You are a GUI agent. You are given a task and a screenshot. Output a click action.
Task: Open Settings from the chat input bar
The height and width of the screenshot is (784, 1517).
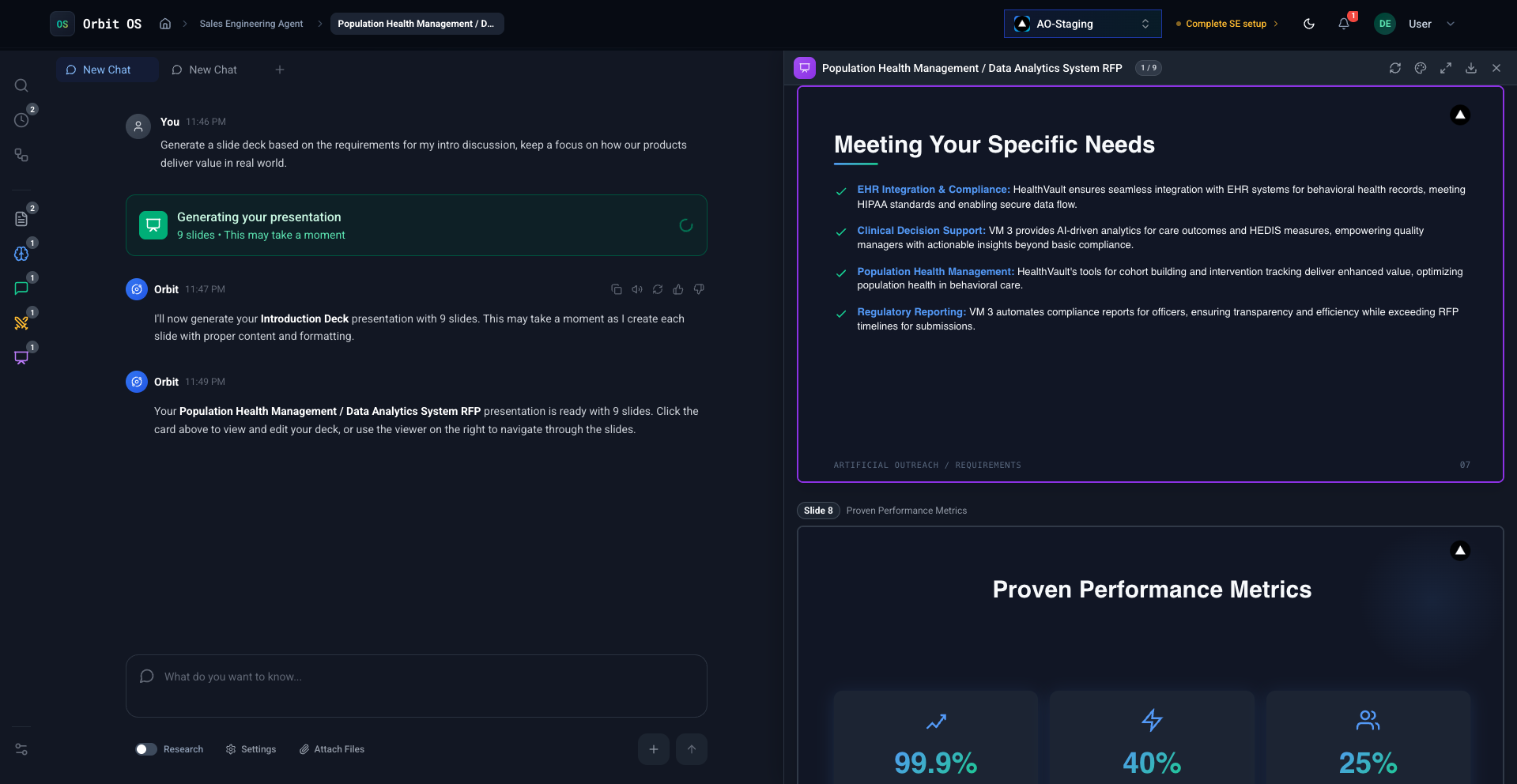(x=251, y=748)
